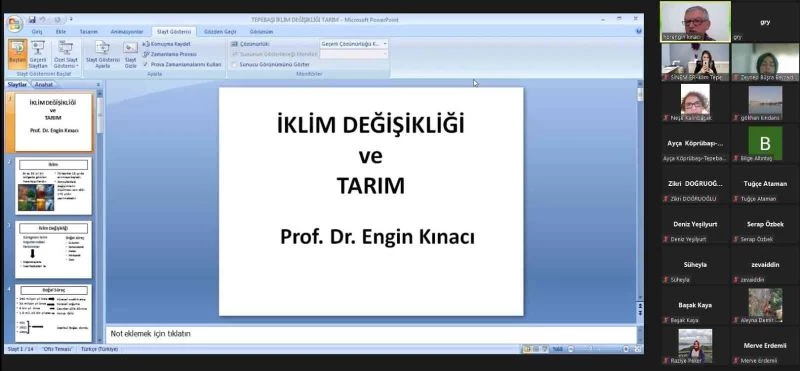Click the Redo icon in quick access toolbar
Viewport: 800px width, 371px height.
(58, 20)
